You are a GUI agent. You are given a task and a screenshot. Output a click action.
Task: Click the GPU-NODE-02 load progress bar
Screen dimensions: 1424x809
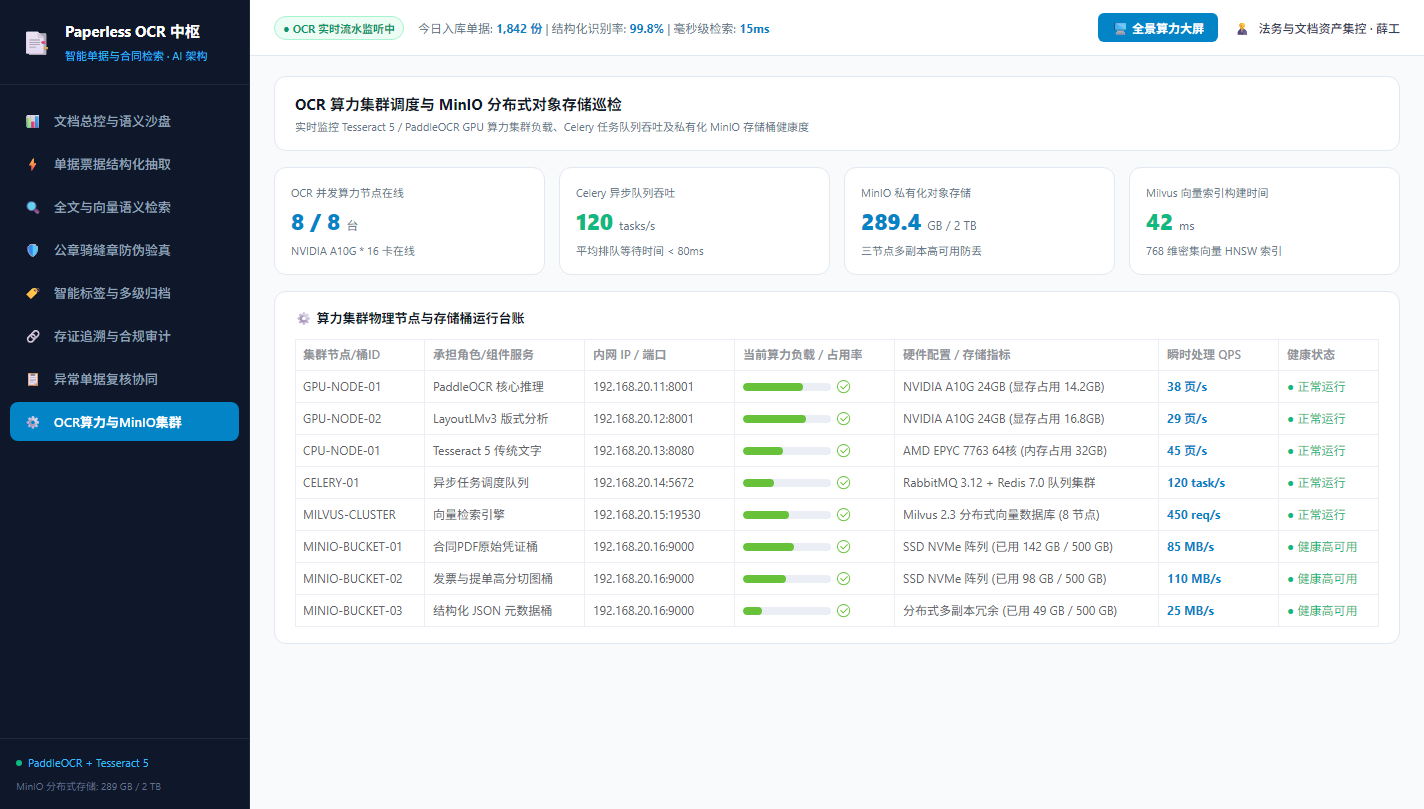pos(786,418)
